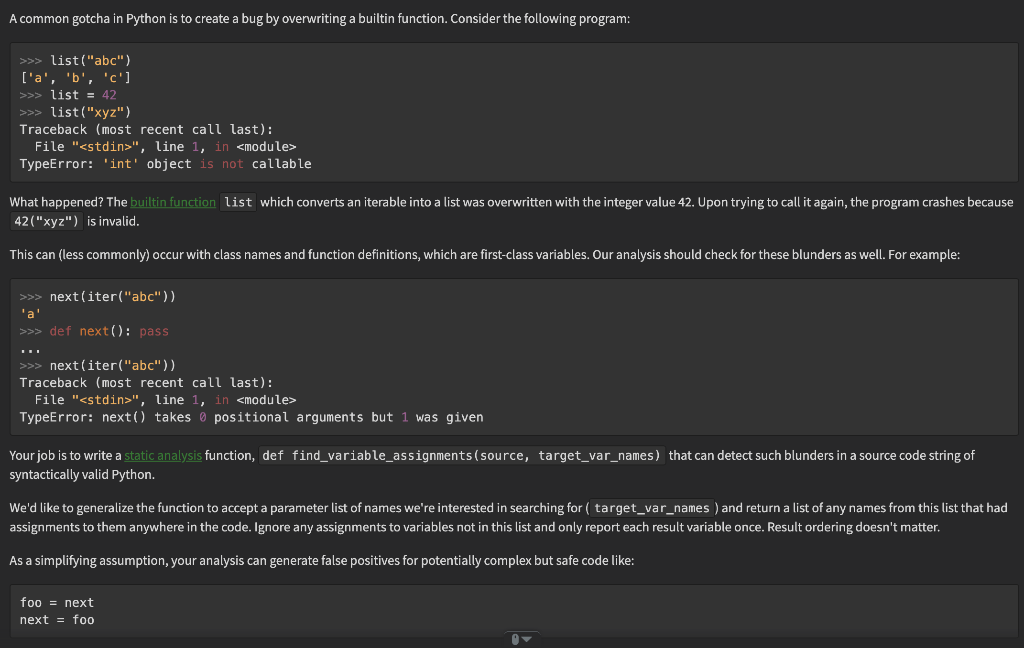Click the code line "next = foo"
Screen dimensions: 1024x648
pyautogui.click(x=57, y=620)
